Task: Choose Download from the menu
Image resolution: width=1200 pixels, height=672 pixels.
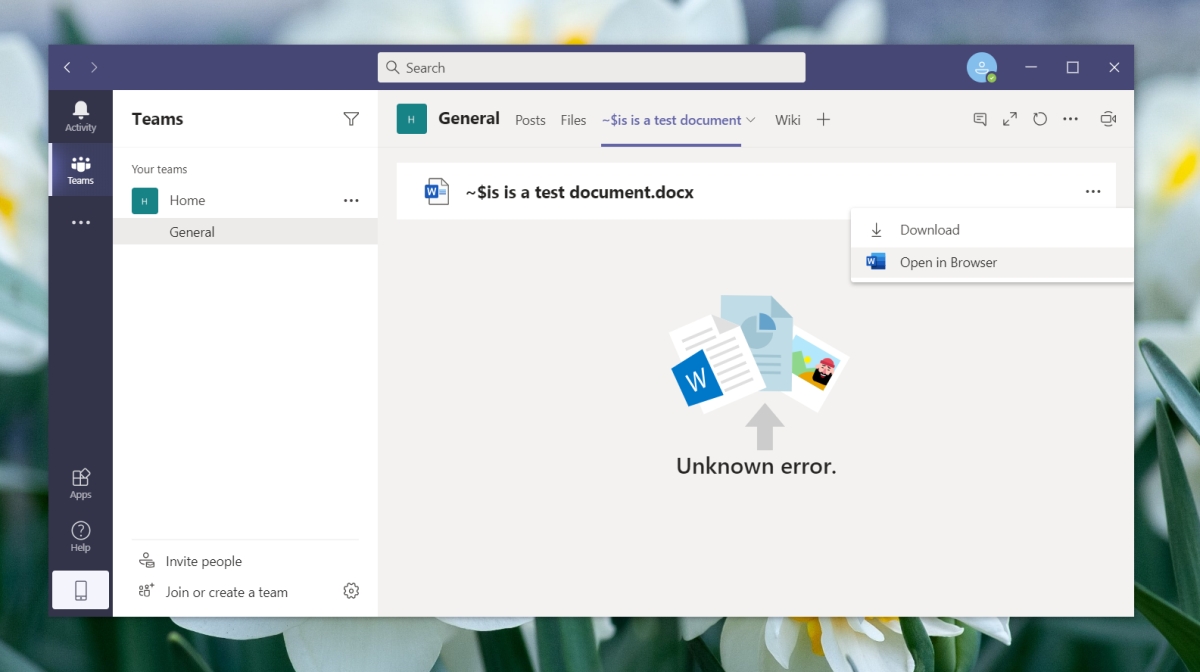Action: pos(992,230)
